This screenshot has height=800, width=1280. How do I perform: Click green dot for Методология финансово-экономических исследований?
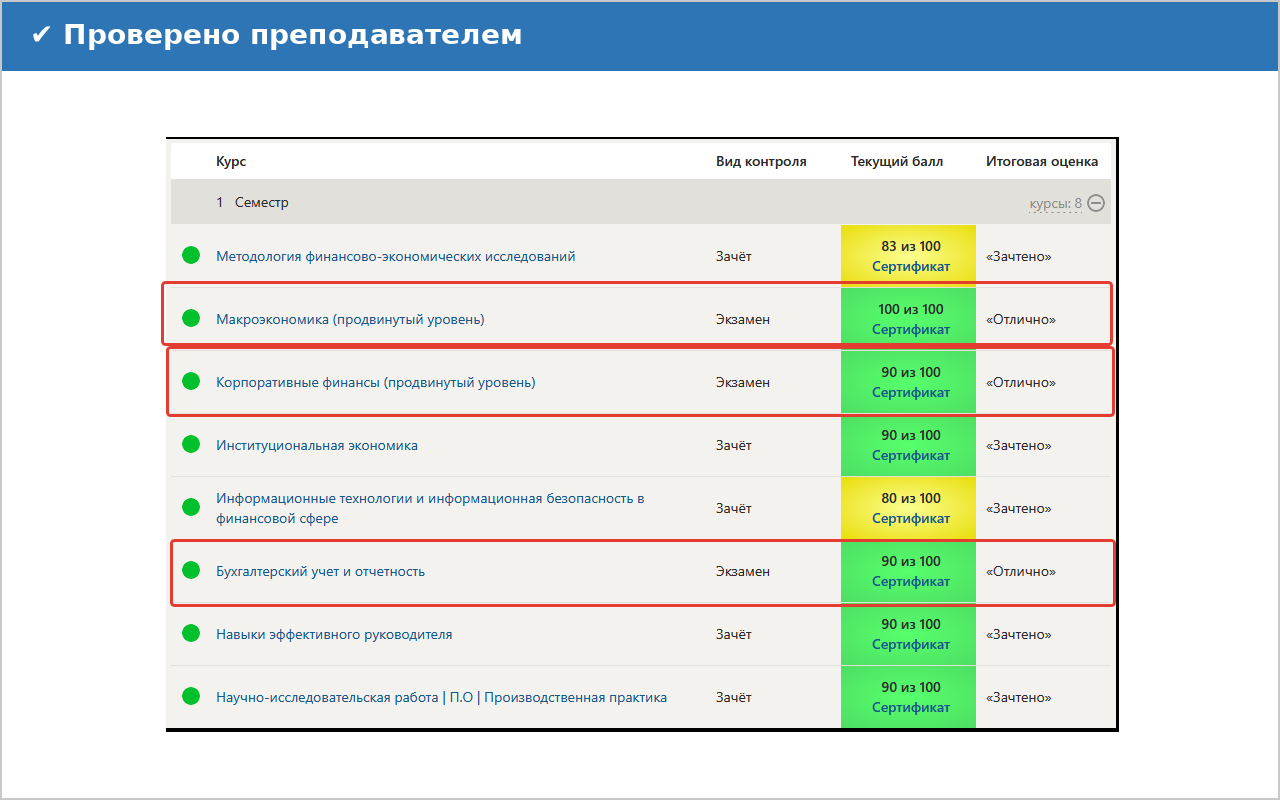(x=191, y=256)
